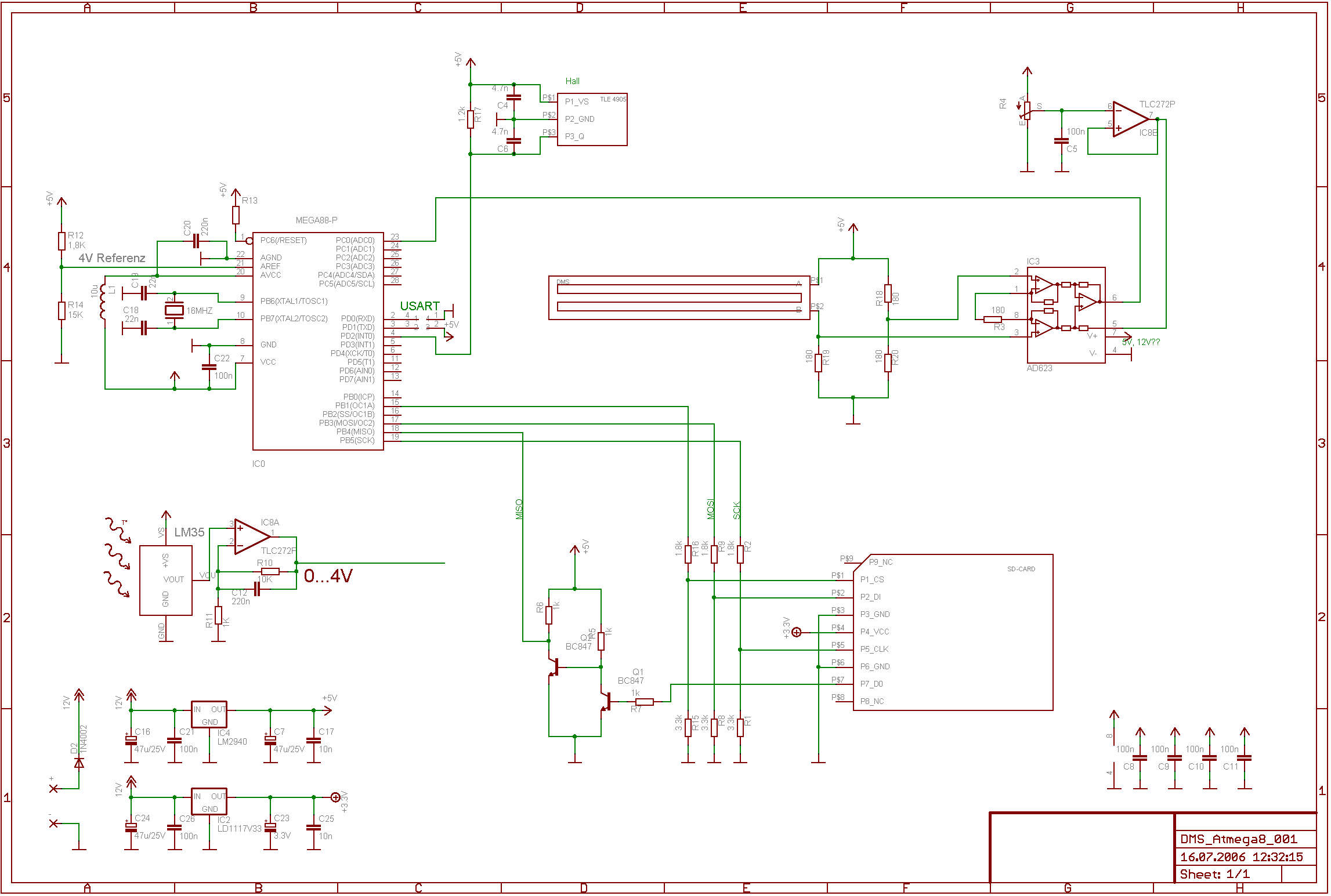The image size is (1331, 896).
Task: Click the LD1117V33 regulator IC2
Action: (x=209, y=801)
